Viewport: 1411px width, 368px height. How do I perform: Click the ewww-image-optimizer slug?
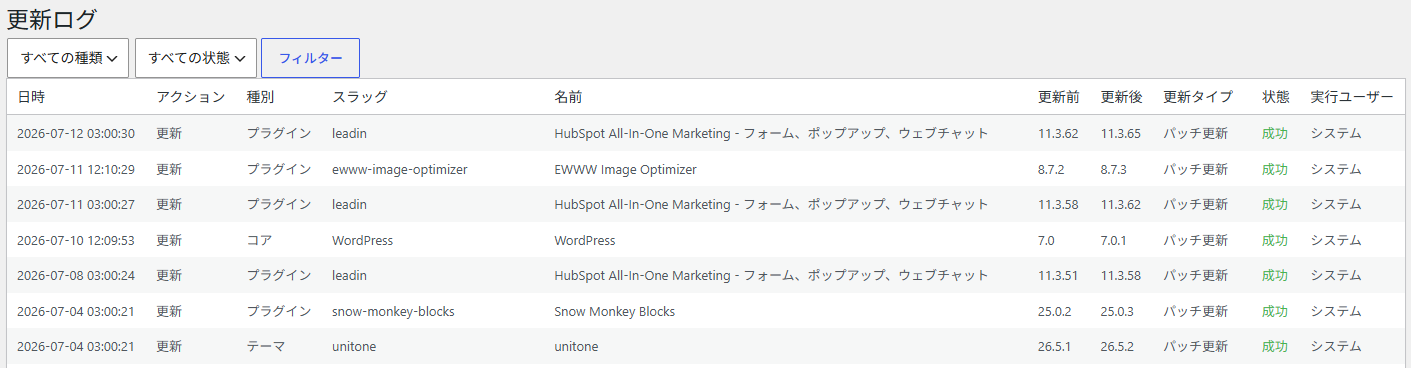[400, 169]
